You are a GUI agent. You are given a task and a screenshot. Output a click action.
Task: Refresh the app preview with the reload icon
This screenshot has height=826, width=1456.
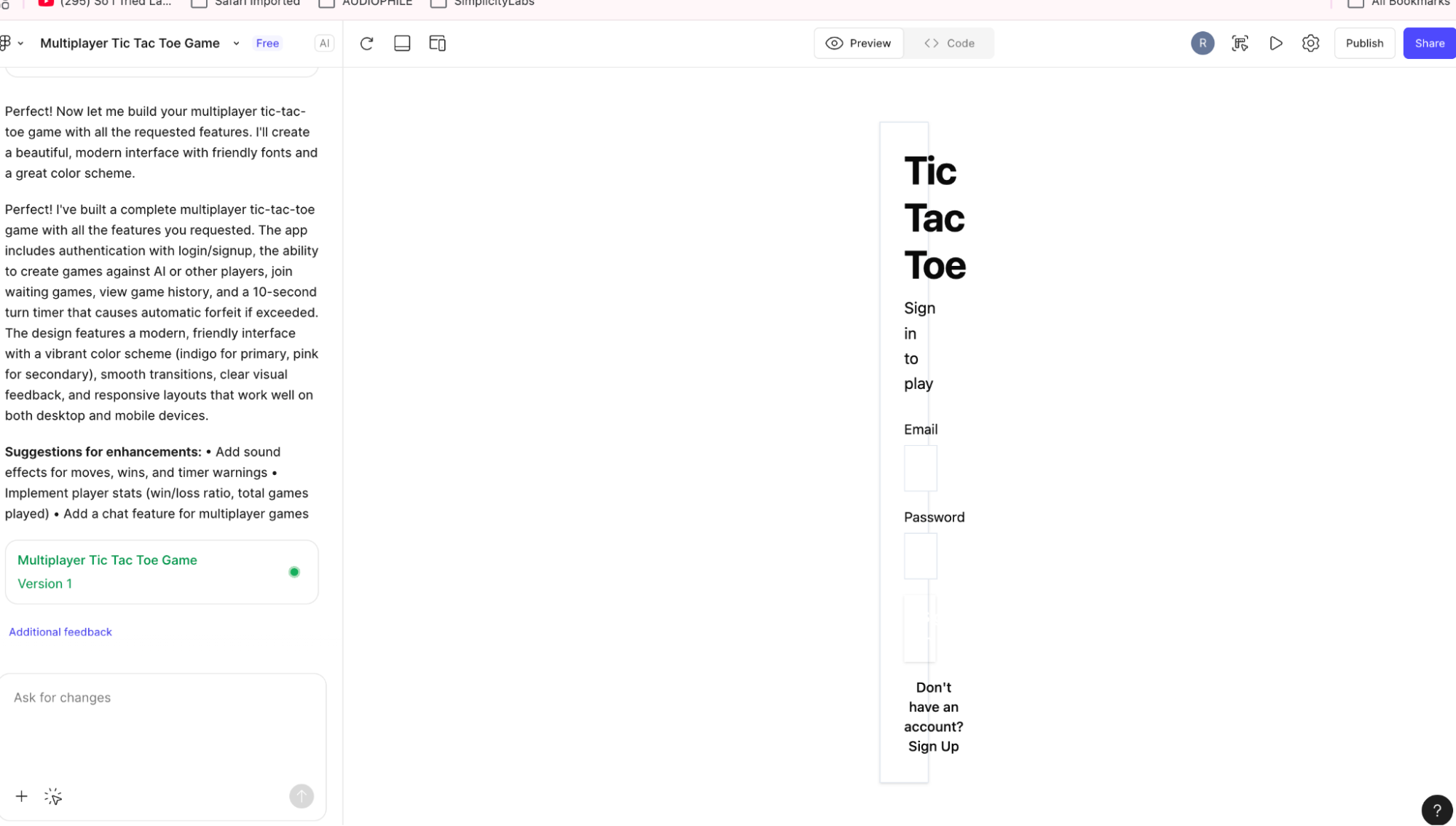(366, 43)
